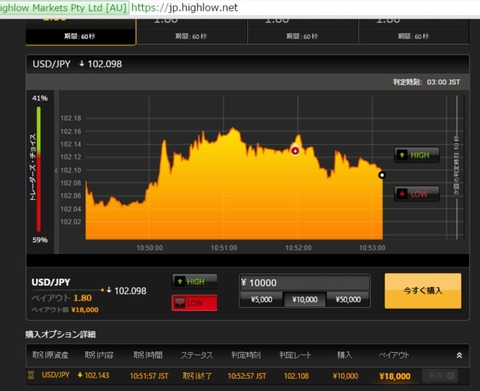Select the third 60秒 option tab
The width and height of the screenshot is (480, 391).
tap(303, 32)
